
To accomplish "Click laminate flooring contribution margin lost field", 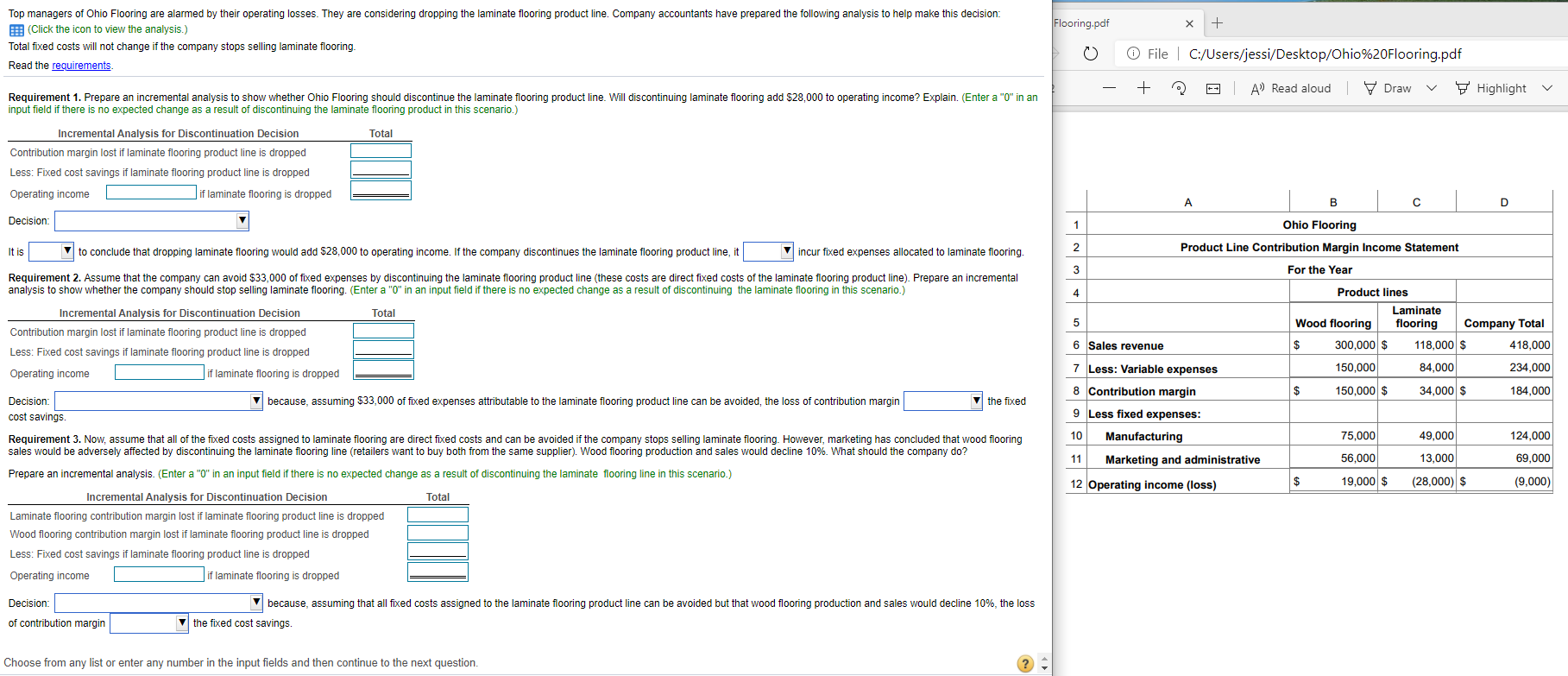I will [x=438, y=515].
